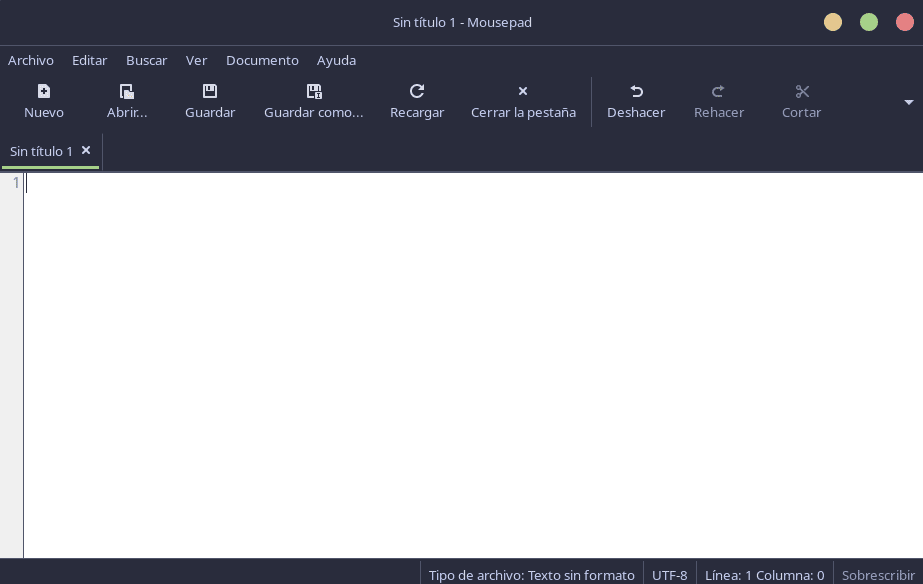The width and height of the screenshot is (923, 584).
Task: Open the file type selector in status bar
Action: click(x=531, y=575)
